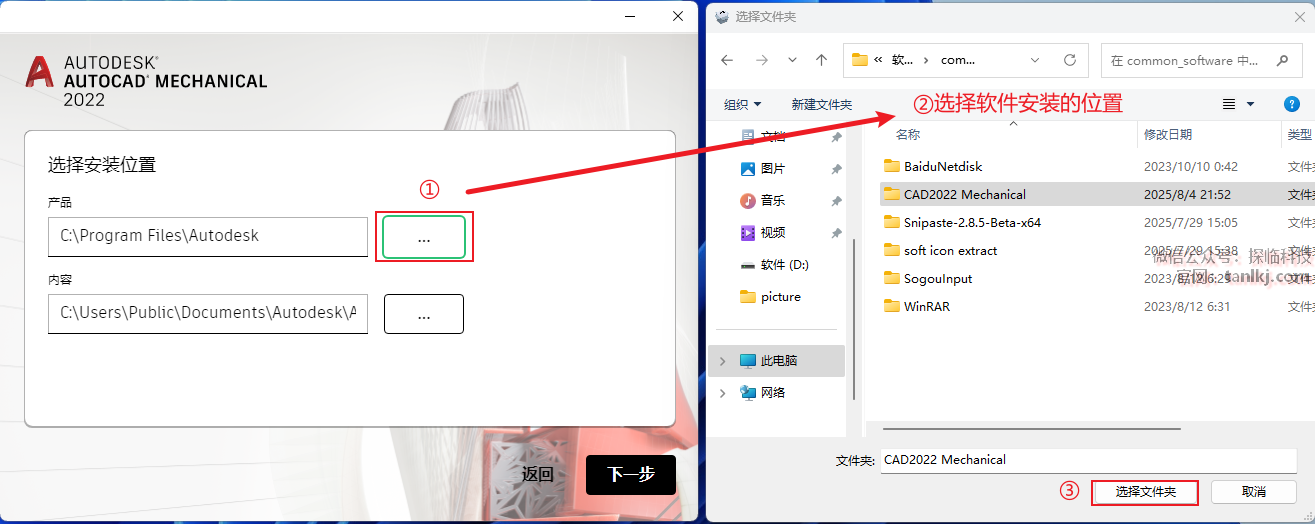
Task: Minimize the AutoCAD installer window
Action: point(630,16)
